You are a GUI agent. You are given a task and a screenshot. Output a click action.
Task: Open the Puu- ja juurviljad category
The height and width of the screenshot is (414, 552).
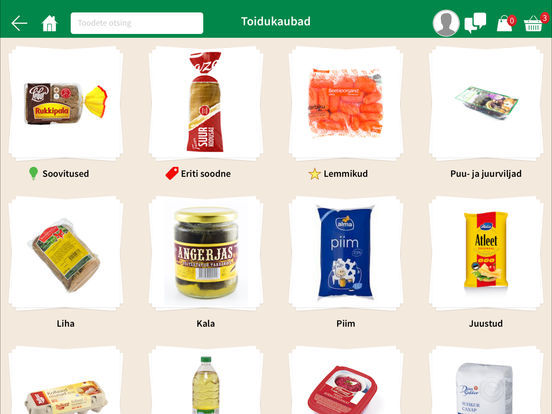[486, 103]
